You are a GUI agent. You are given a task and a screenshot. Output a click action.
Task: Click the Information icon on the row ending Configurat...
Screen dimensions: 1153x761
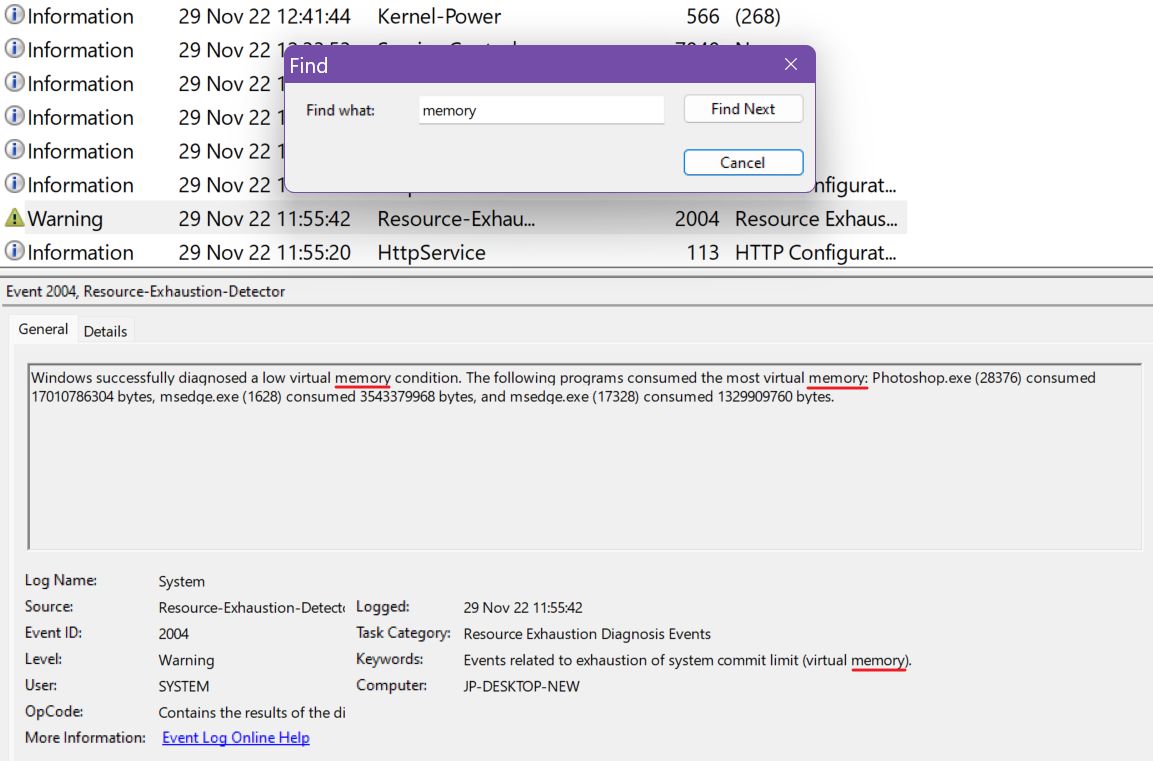coord(14,185)
